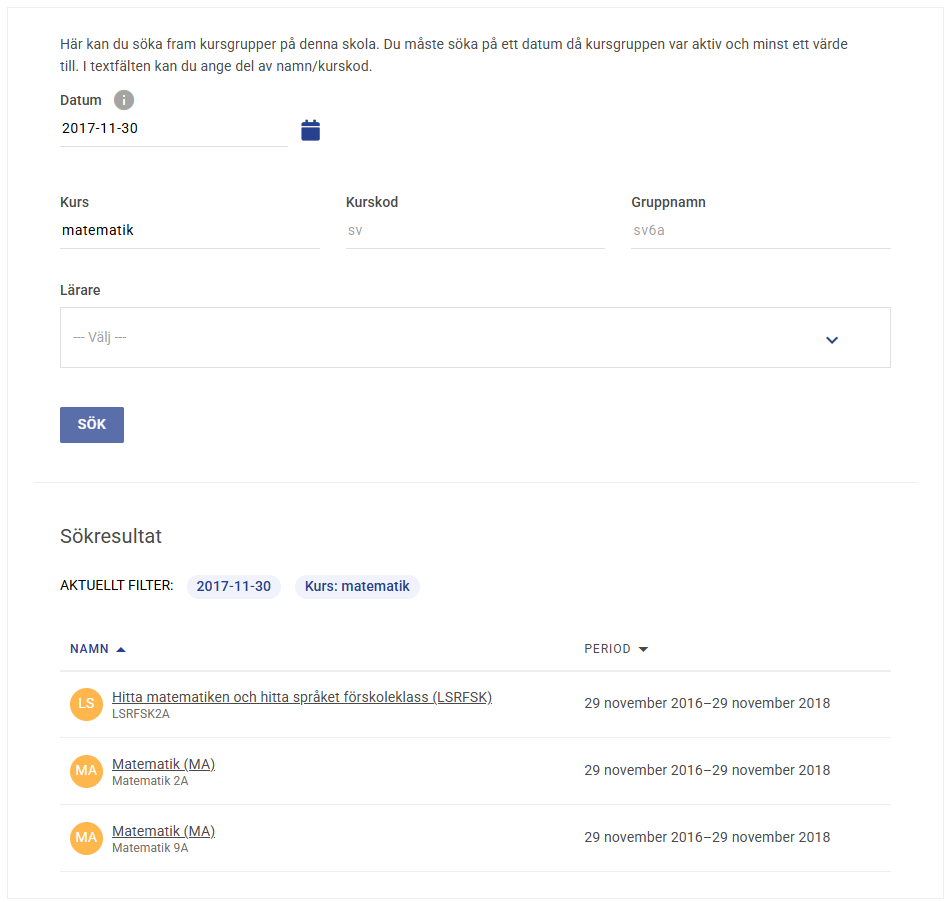Open the Matematik (MA) 2A link
This screenshot has height=902, width=950.
[x=164, y=764]
